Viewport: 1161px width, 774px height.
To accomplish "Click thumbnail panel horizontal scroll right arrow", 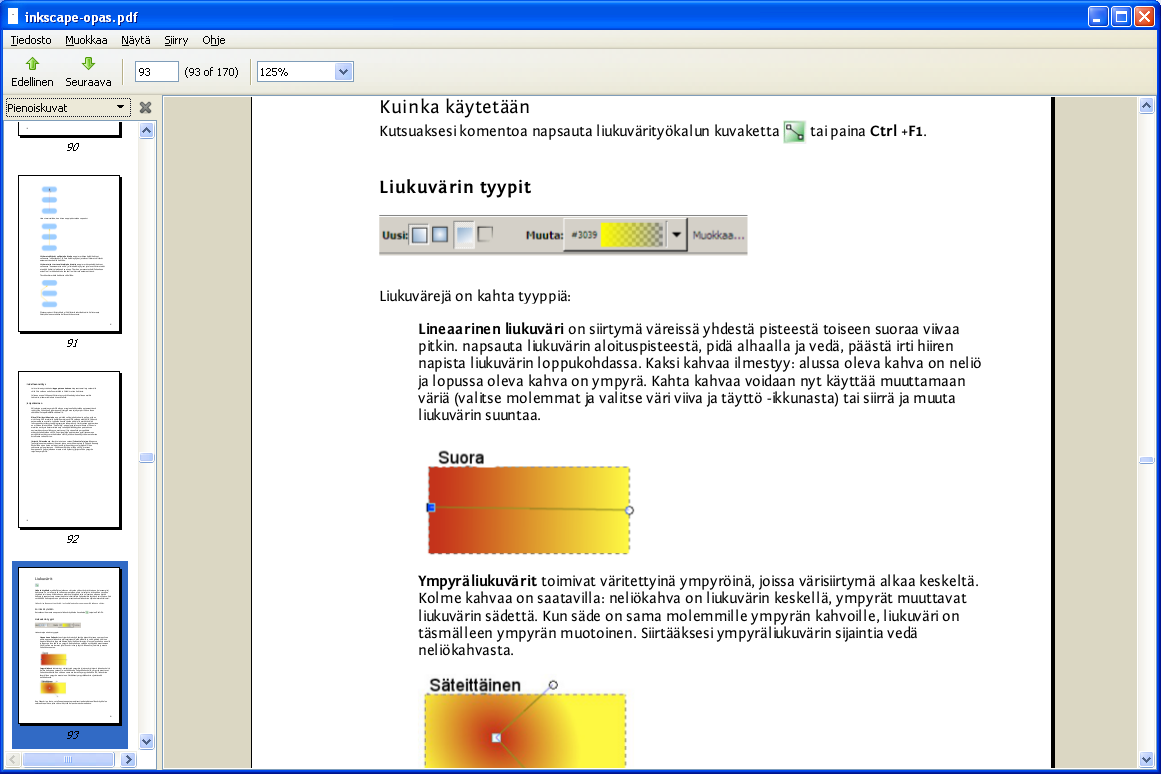I will pos(128,759).
